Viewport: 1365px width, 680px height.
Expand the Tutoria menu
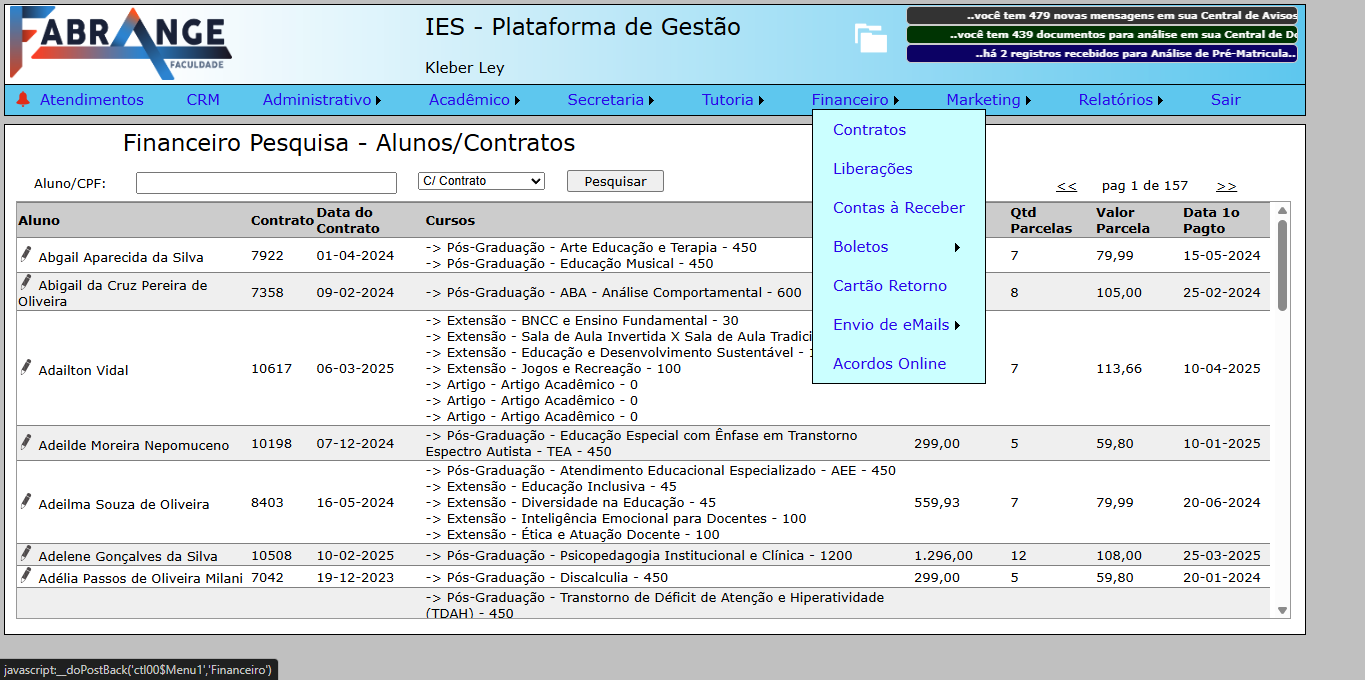733,100
